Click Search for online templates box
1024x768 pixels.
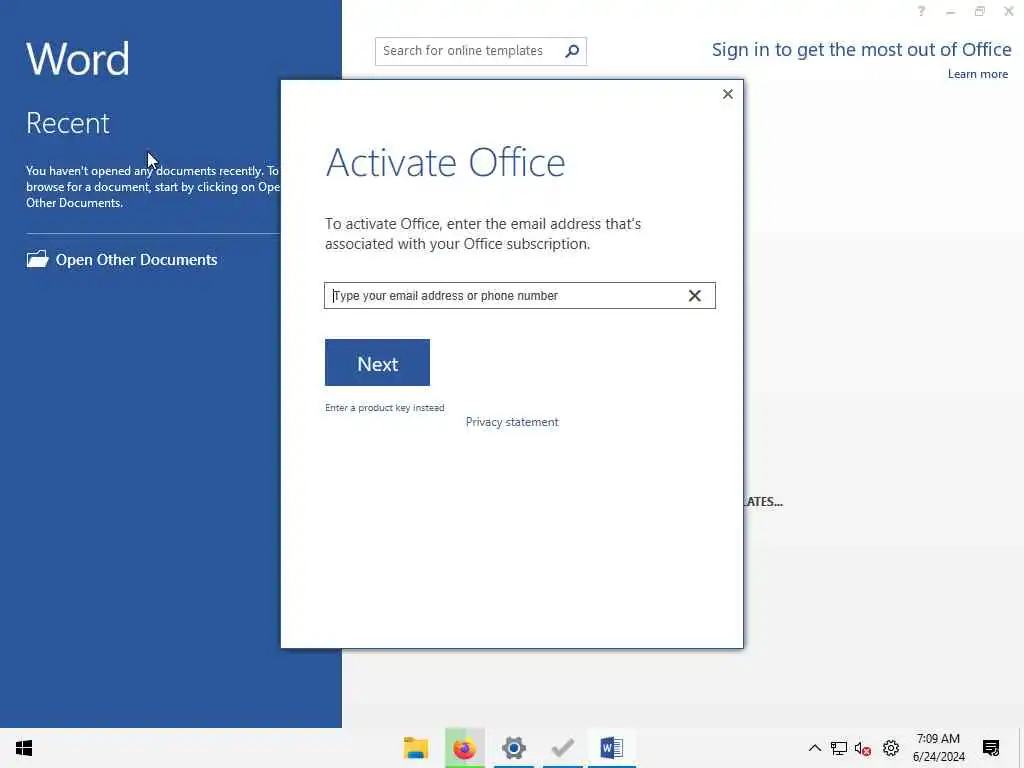click(481, 51)
